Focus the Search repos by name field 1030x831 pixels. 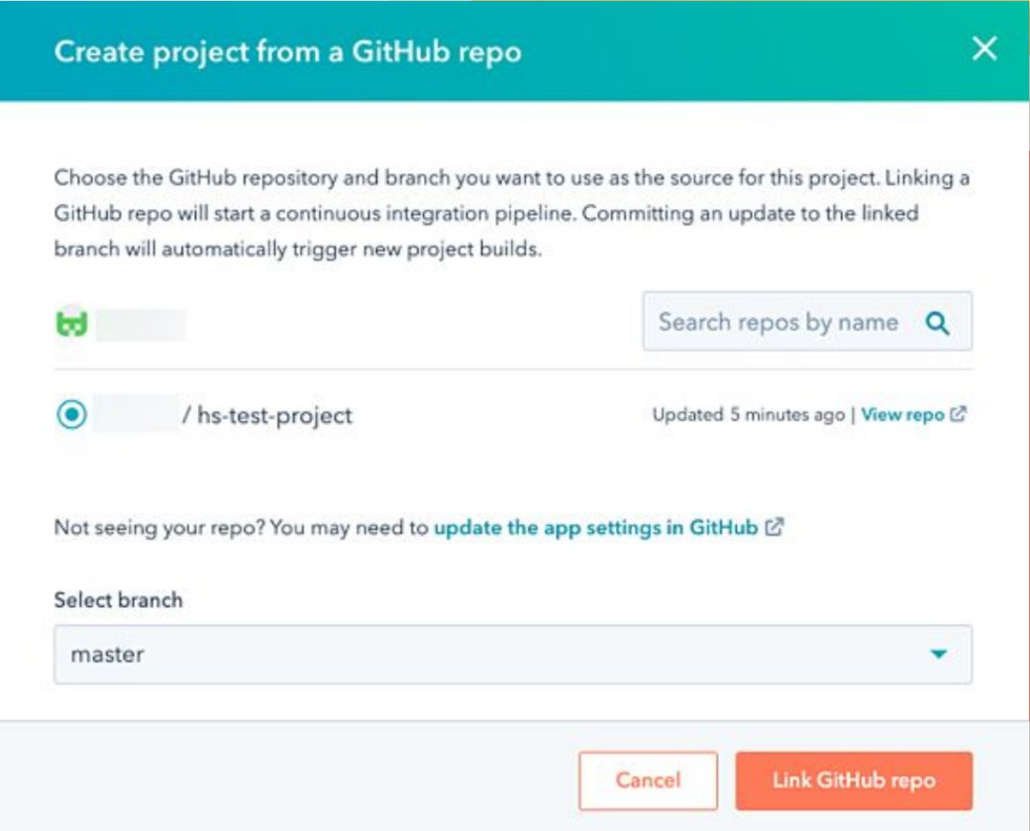tap(807, 321)
